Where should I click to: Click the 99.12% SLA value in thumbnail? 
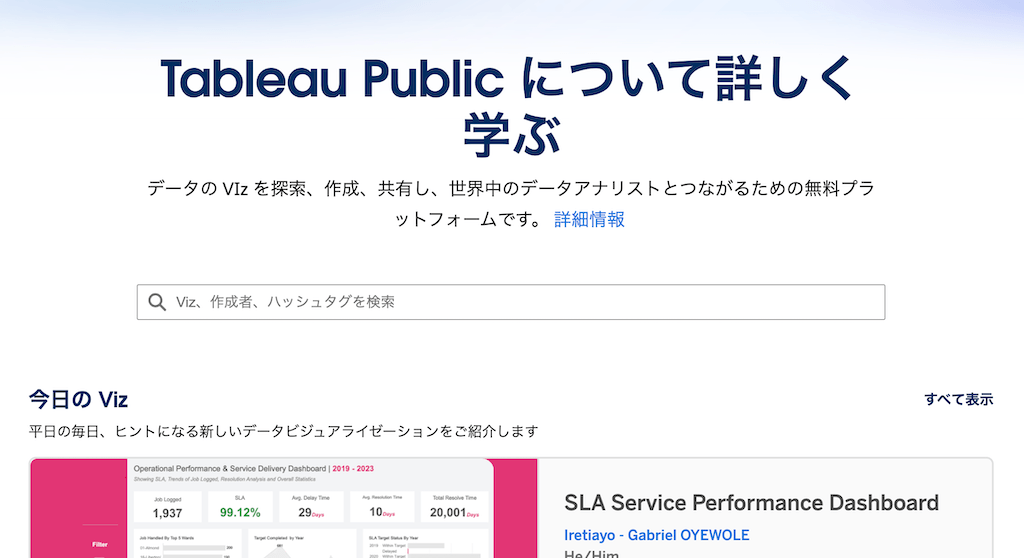tap(240, 513)
